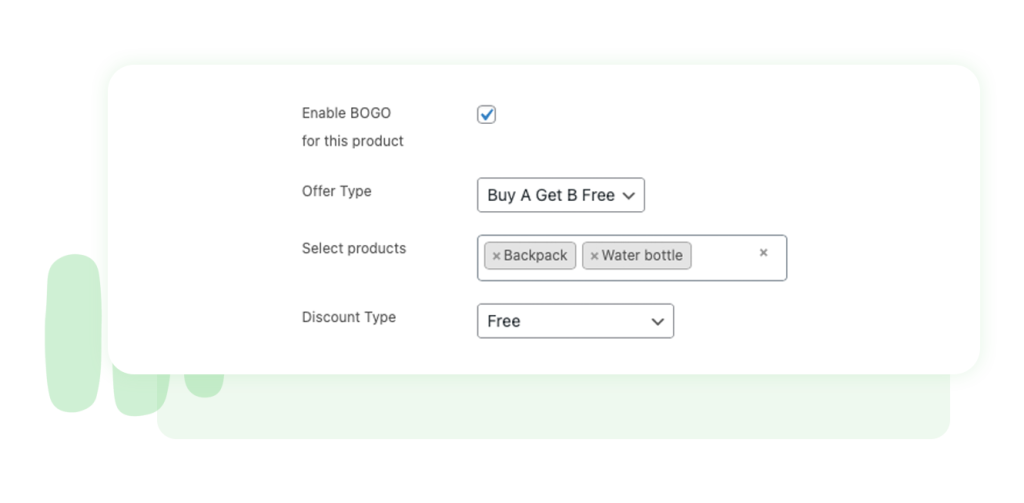Click the Discount Type field label
This screenshot has width=1024, height=503.
pyautogui.click(x=349, y=317)
